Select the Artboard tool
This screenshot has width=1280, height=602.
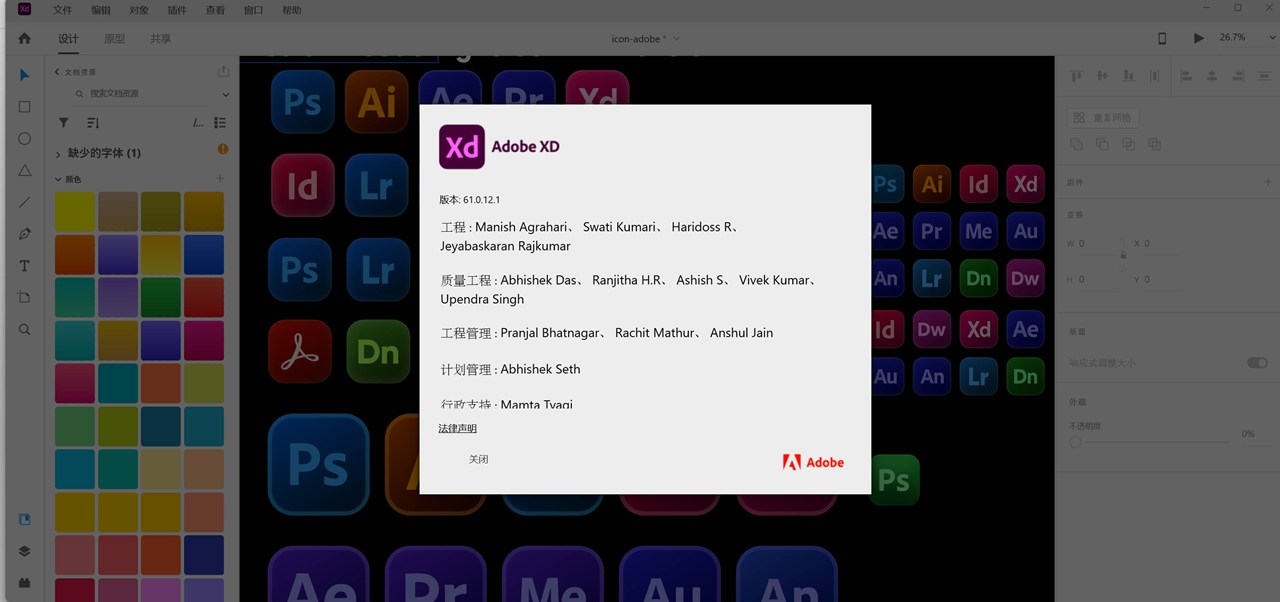[x=25, y=297]
